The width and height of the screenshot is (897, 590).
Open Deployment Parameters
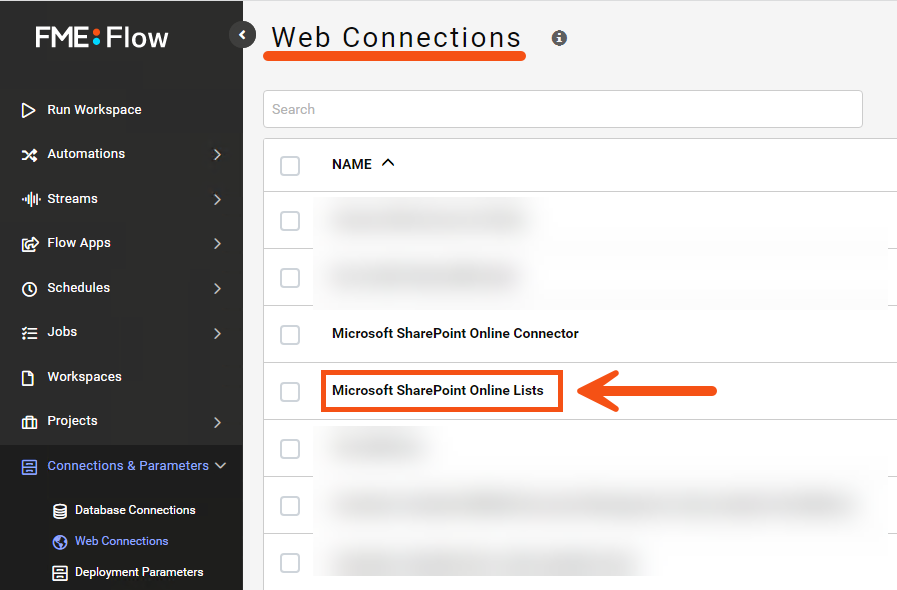pyautogui.click(x=139, y=572)
